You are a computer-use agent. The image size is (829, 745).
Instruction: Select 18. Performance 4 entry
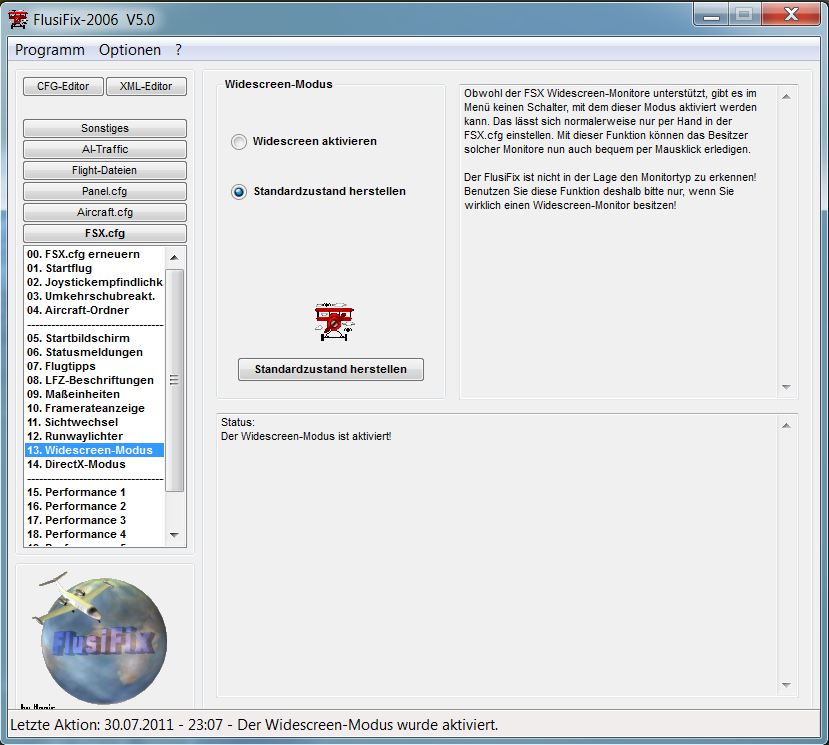point(95,535)
